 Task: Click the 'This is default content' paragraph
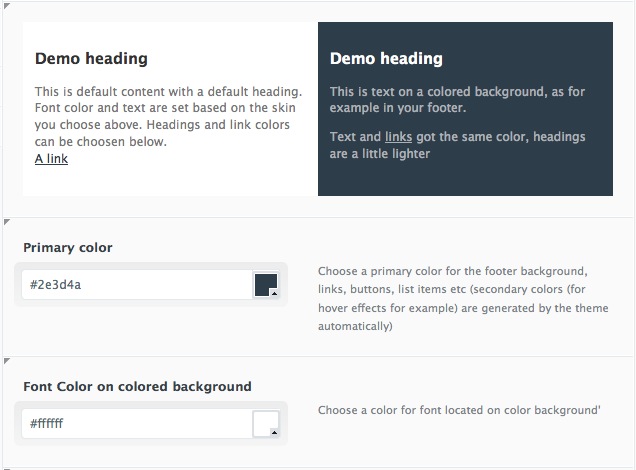[168, 116]
